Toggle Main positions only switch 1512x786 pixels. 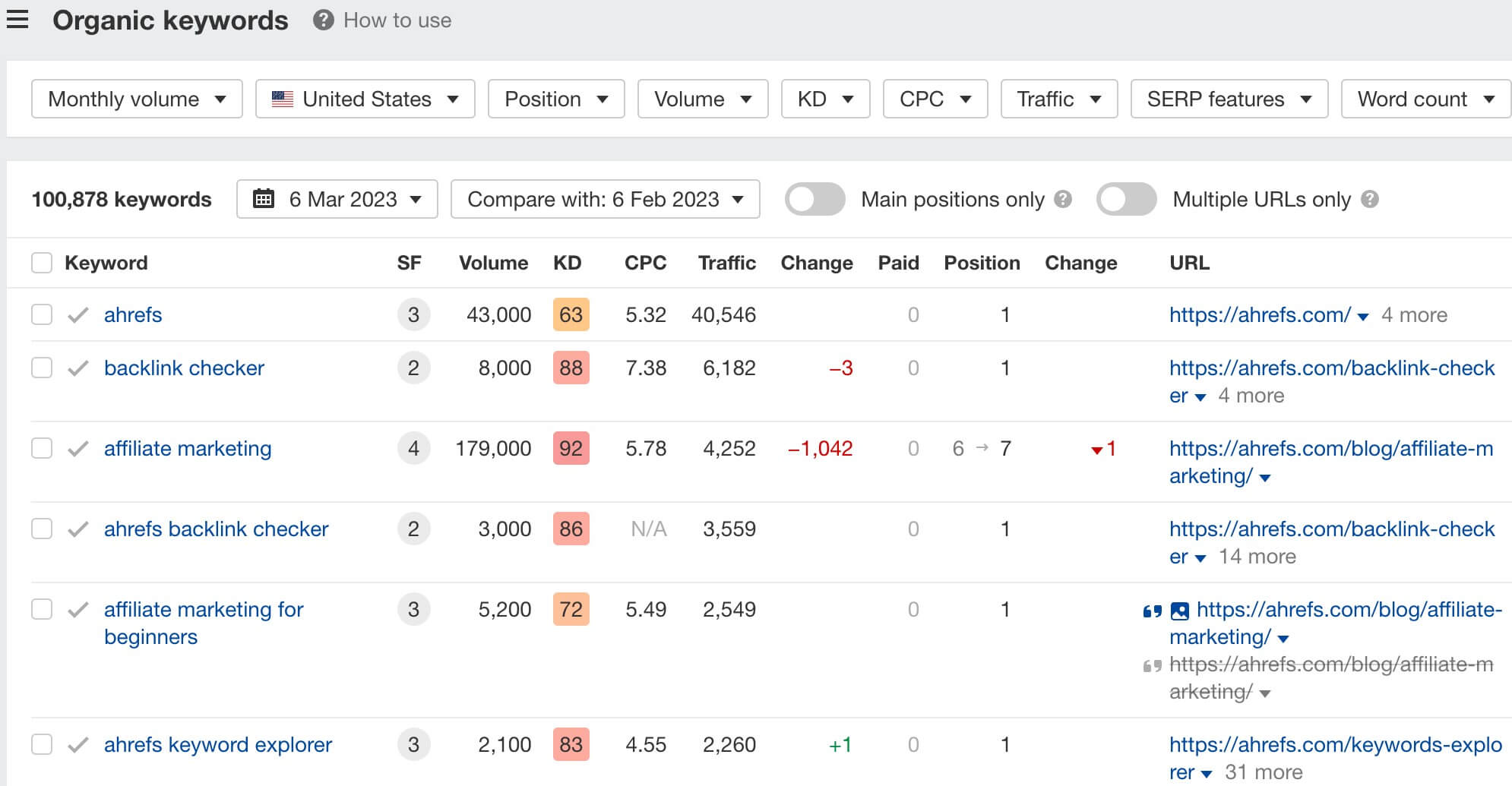[x=815, y=199]
